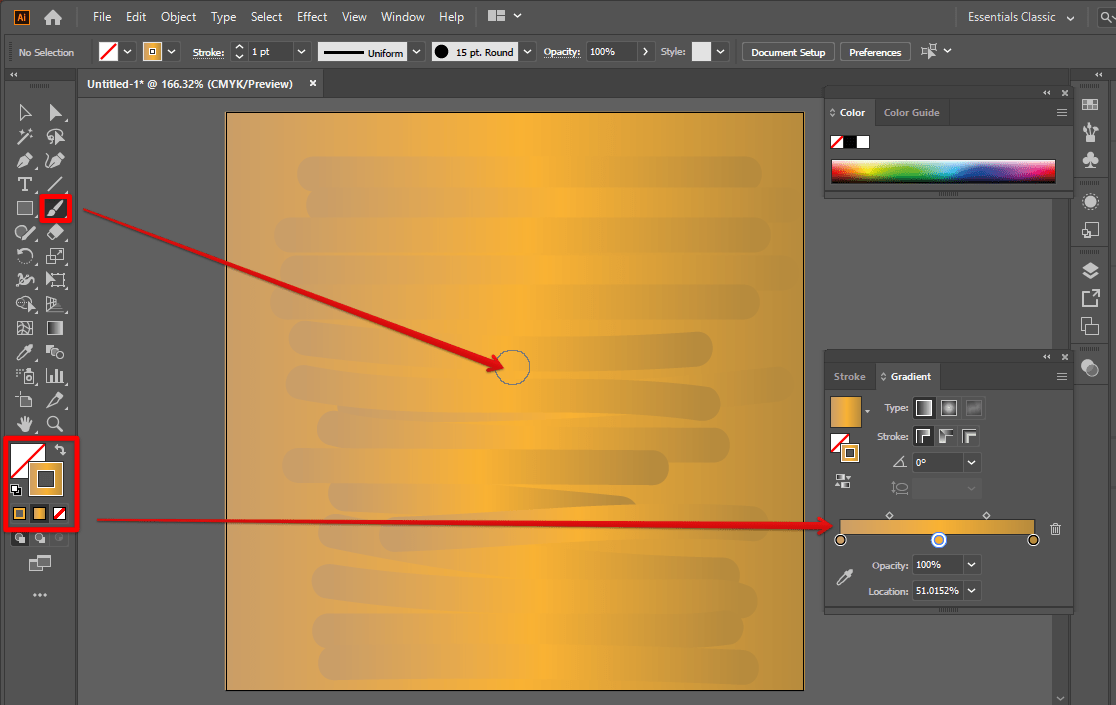Select the Hand tool
Viewport: 1116px width, 705px height.
(x=24, y=424)
